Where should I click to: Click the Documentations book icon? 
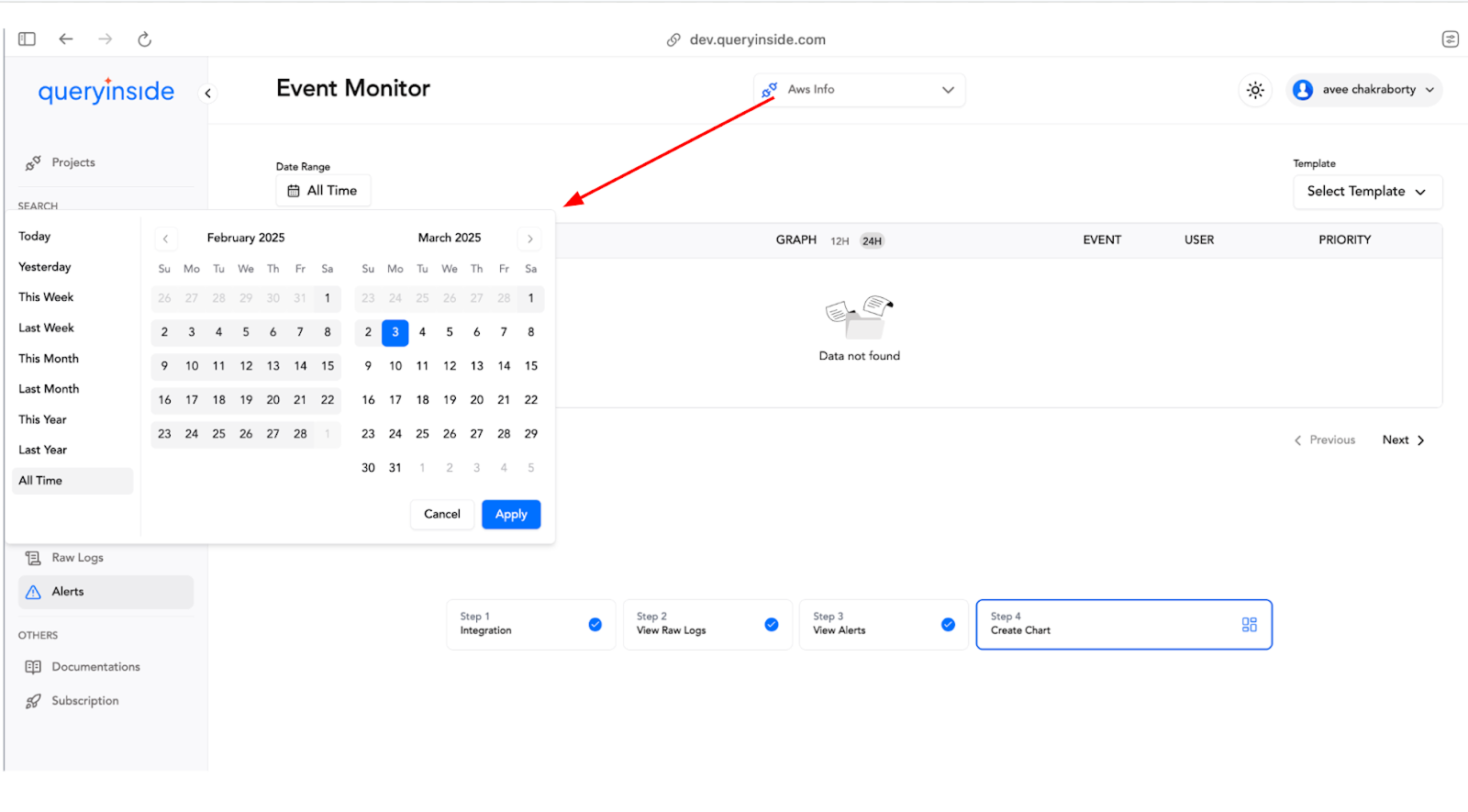33,667
